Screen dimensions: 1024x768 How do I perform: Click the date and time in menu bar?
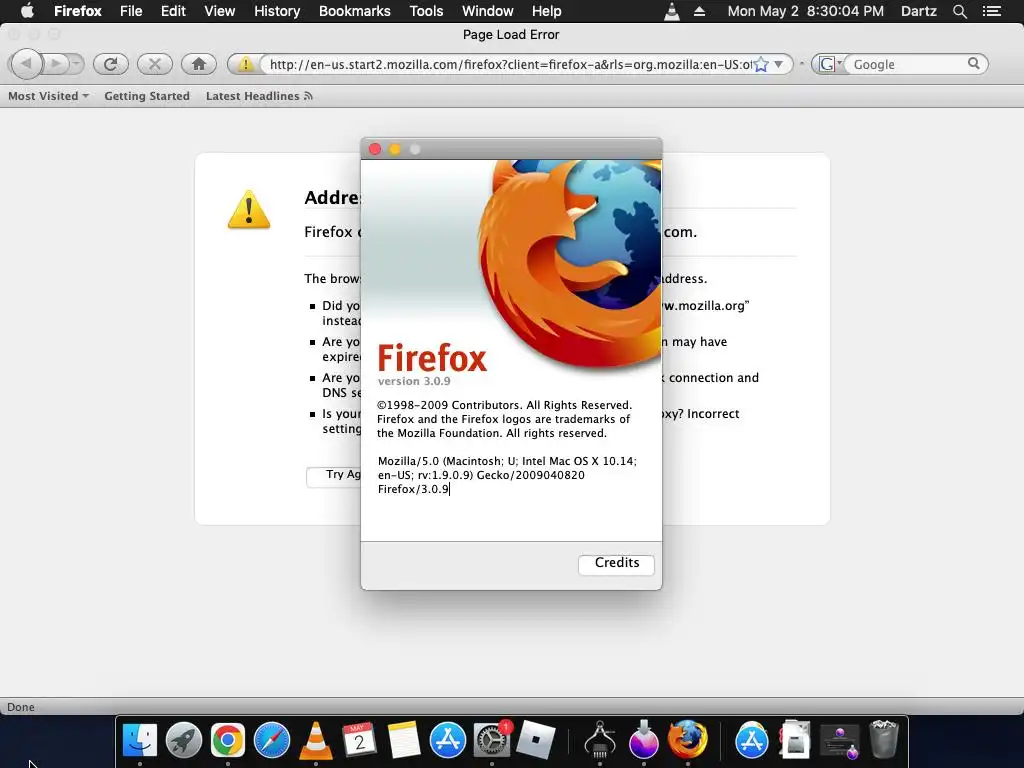click(x=806, y=11)
